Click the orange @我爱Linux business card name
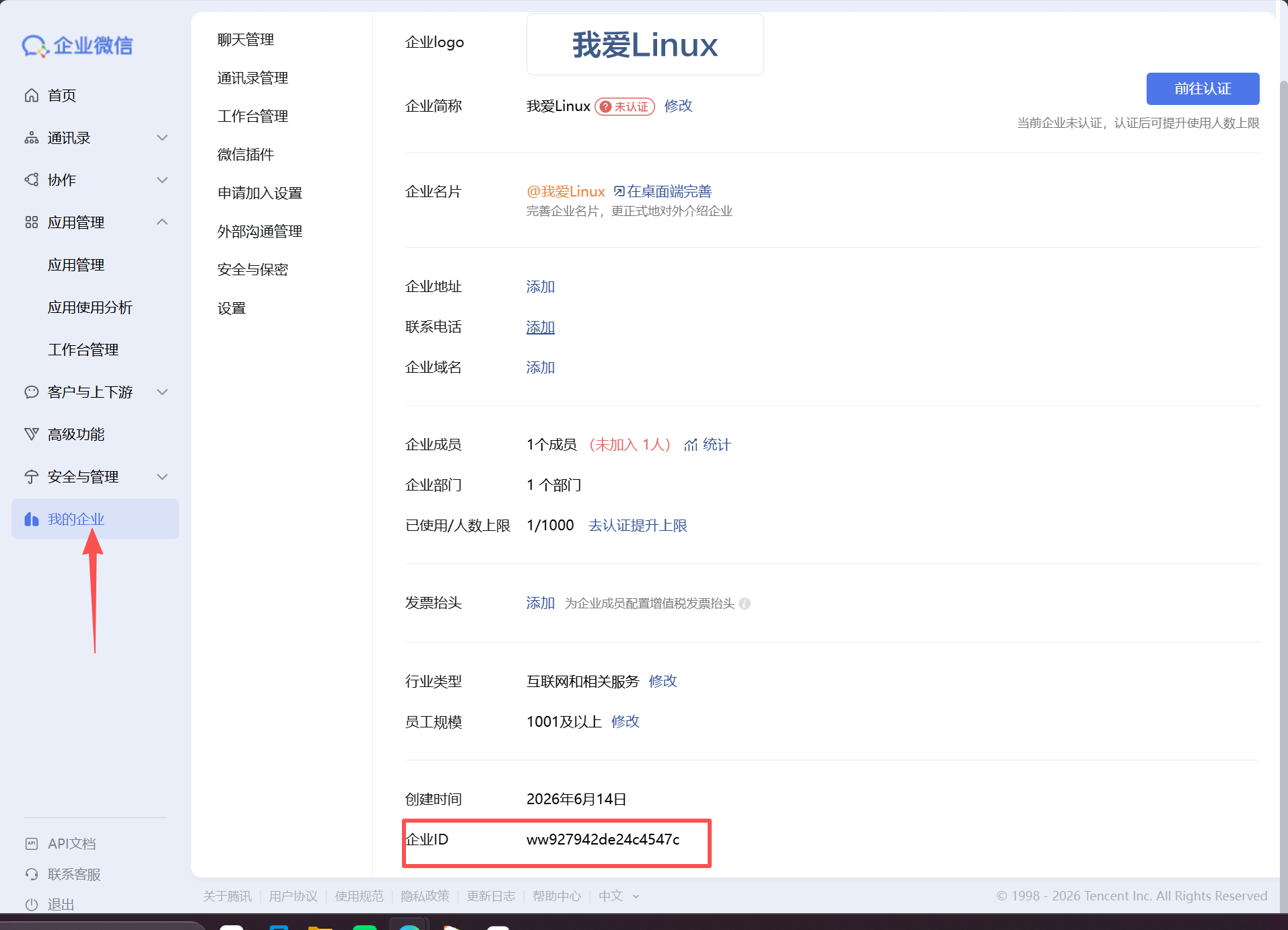The image size is (1288, 930). [566, 192]
